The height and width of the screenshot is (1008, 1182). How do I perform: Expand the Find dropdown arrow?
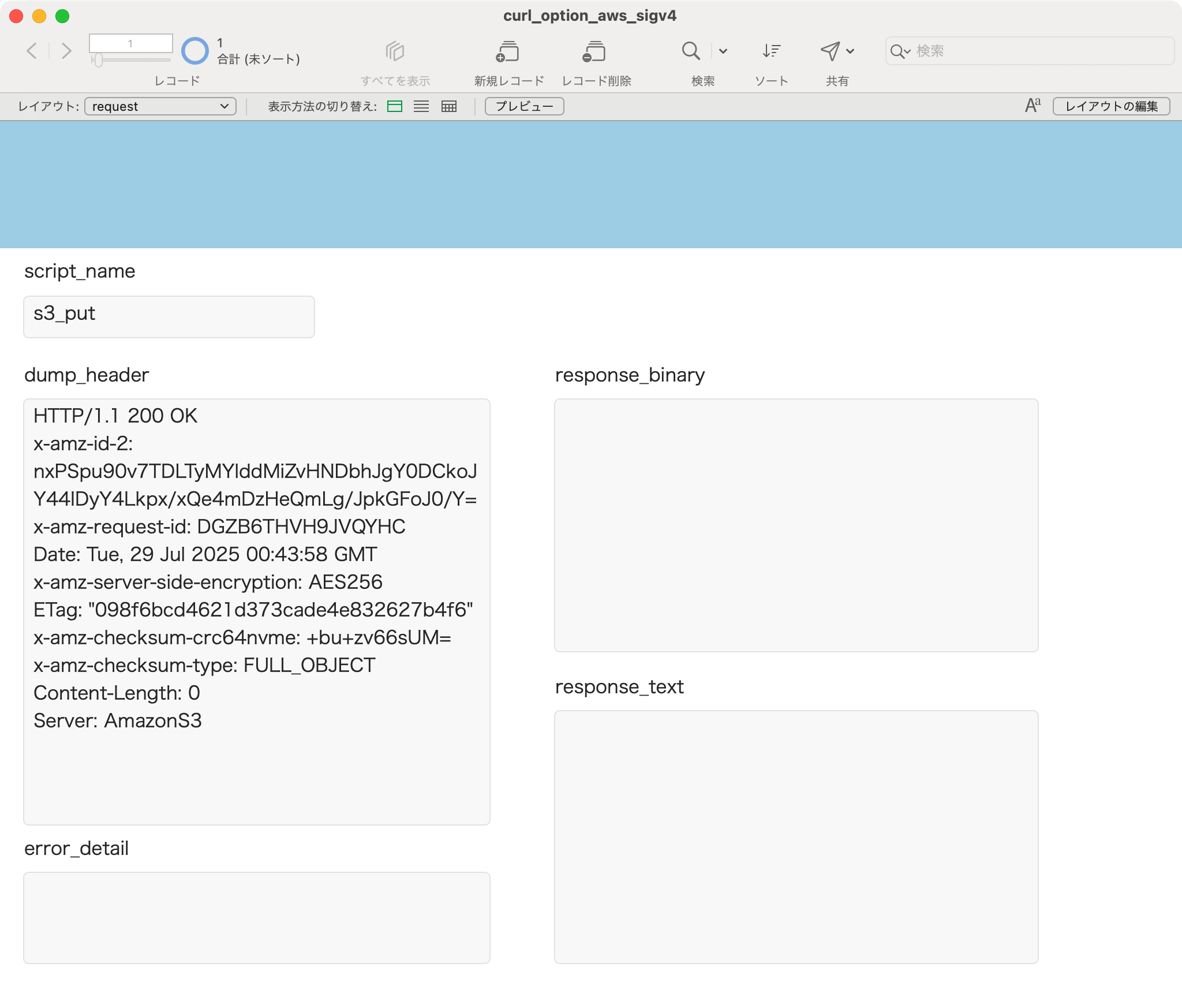point(723,51)
